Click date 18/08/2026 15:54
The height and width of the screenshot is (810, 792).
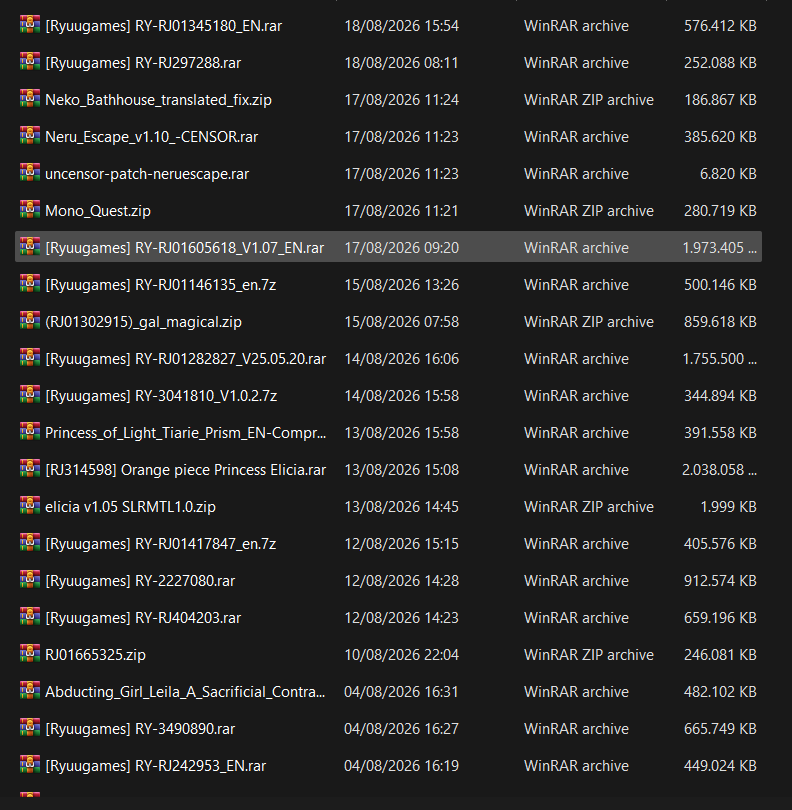401,26
